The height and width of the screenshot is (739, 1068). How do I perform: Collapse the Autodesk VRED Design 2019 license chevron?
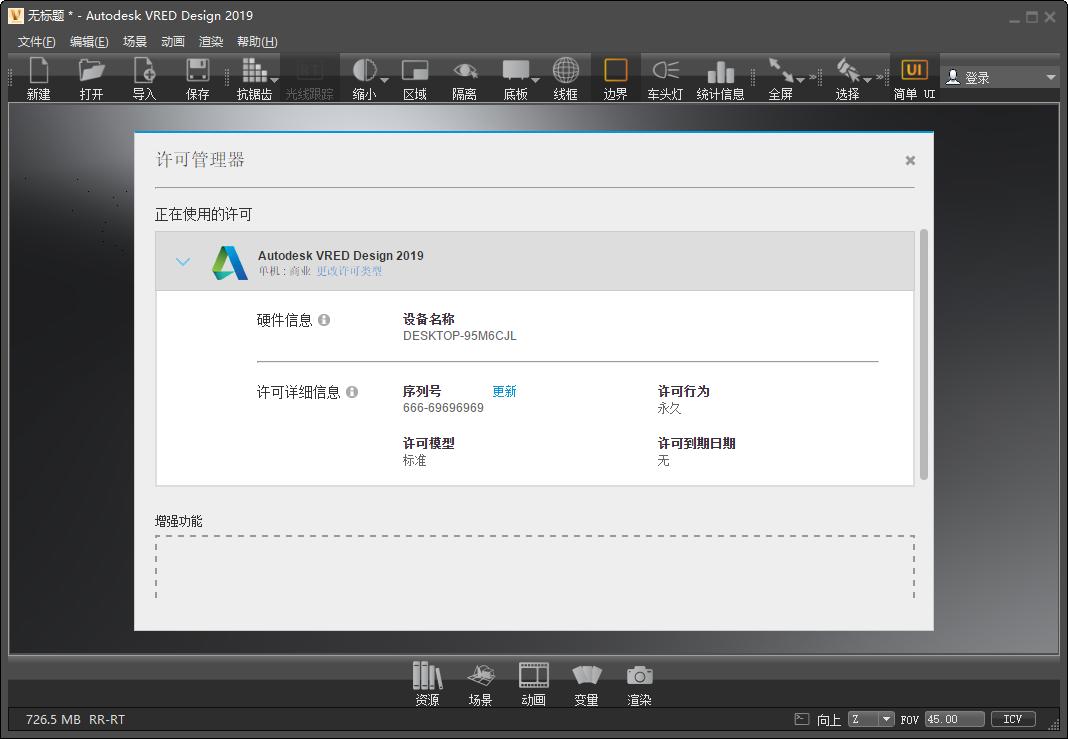[183, 262]
